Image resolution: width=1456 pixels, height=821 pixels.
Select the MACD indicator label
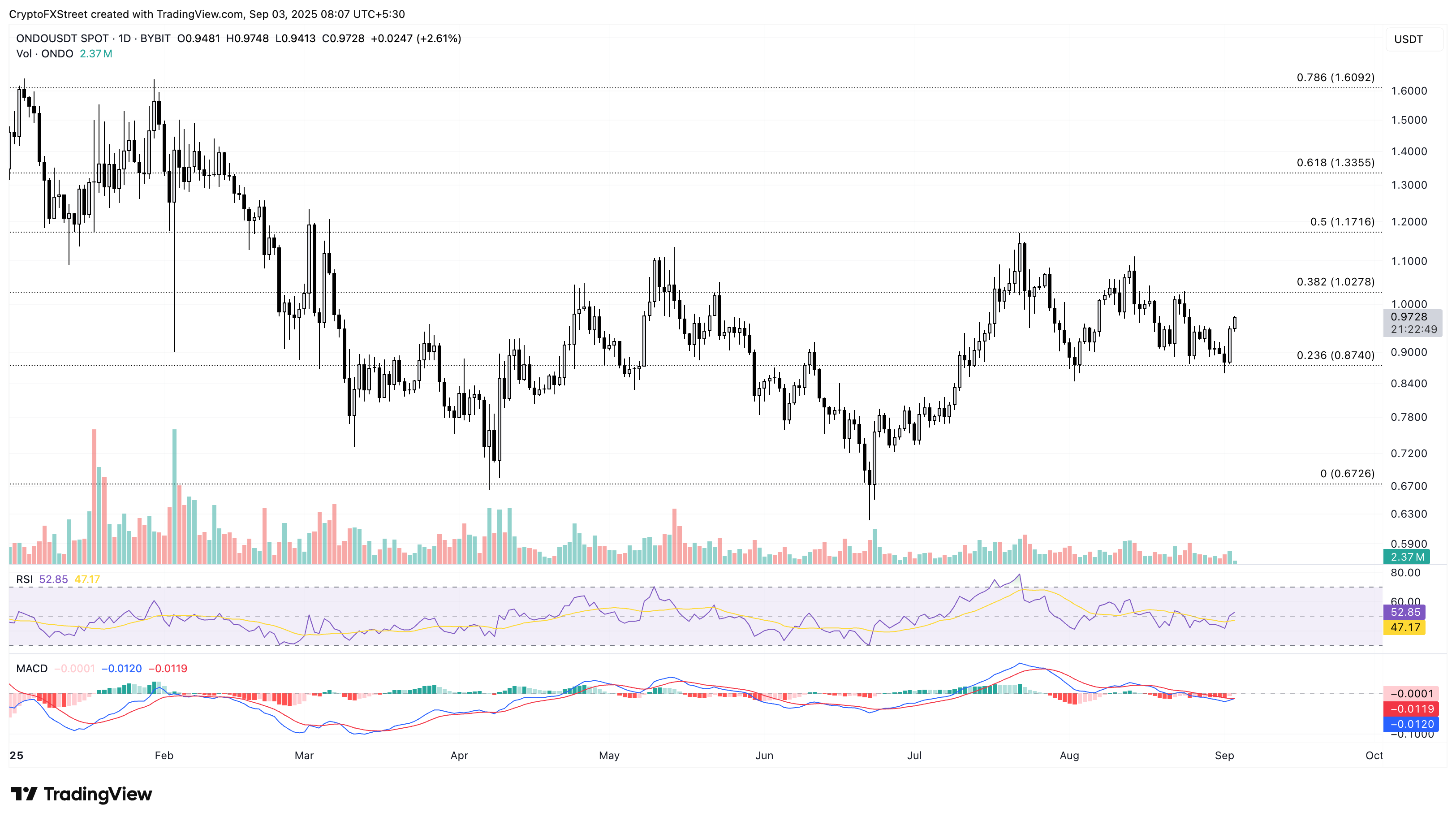32,668
